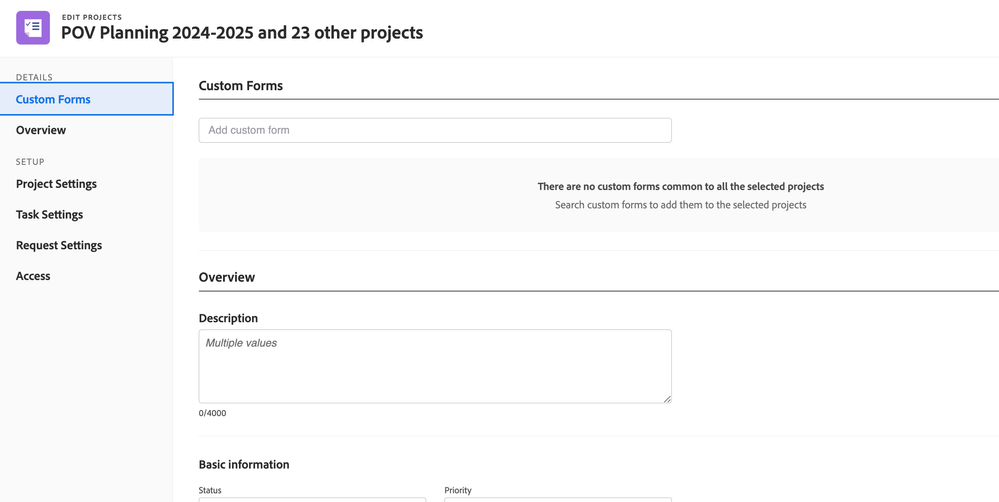Focus the Add custom form search field
Image resolution: width=999 pixels, height=502 pixels.
point(435,130)
